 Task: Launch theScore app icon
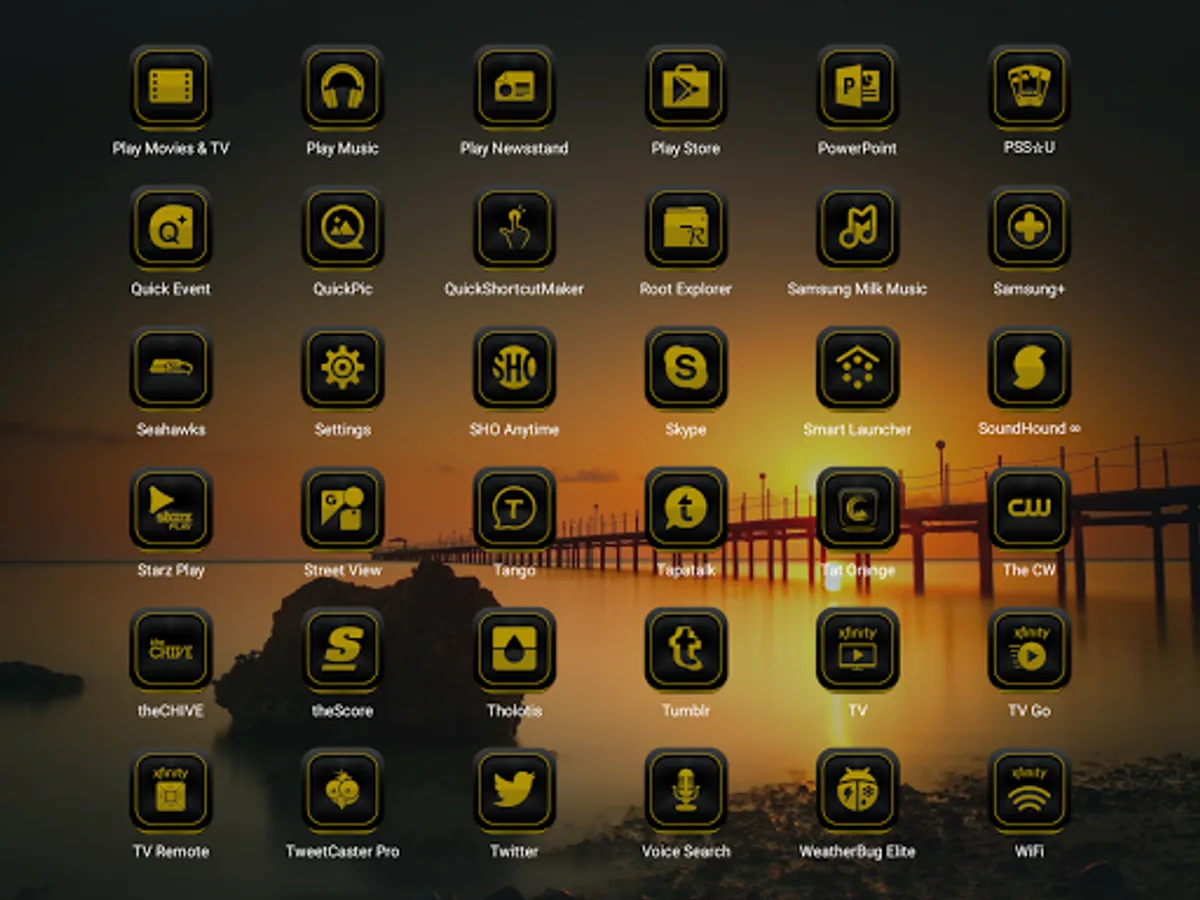[x=343, y=651]
